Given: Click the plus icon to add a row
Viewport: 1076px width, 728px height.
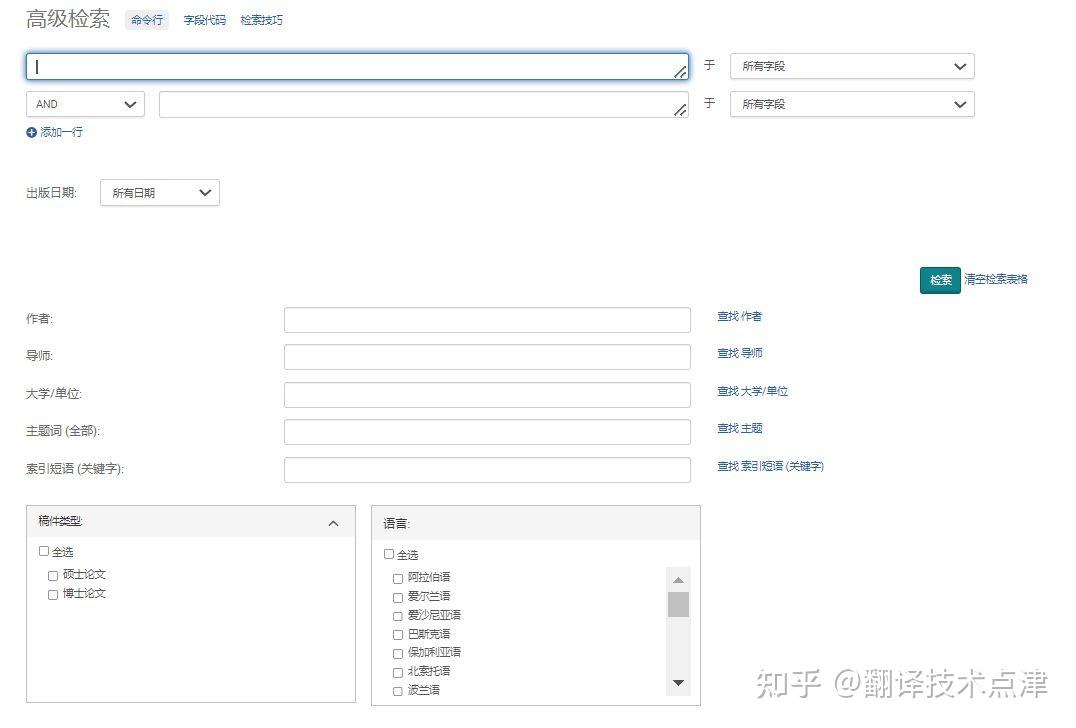Looking at the screenshot, I should coord(31,132).
